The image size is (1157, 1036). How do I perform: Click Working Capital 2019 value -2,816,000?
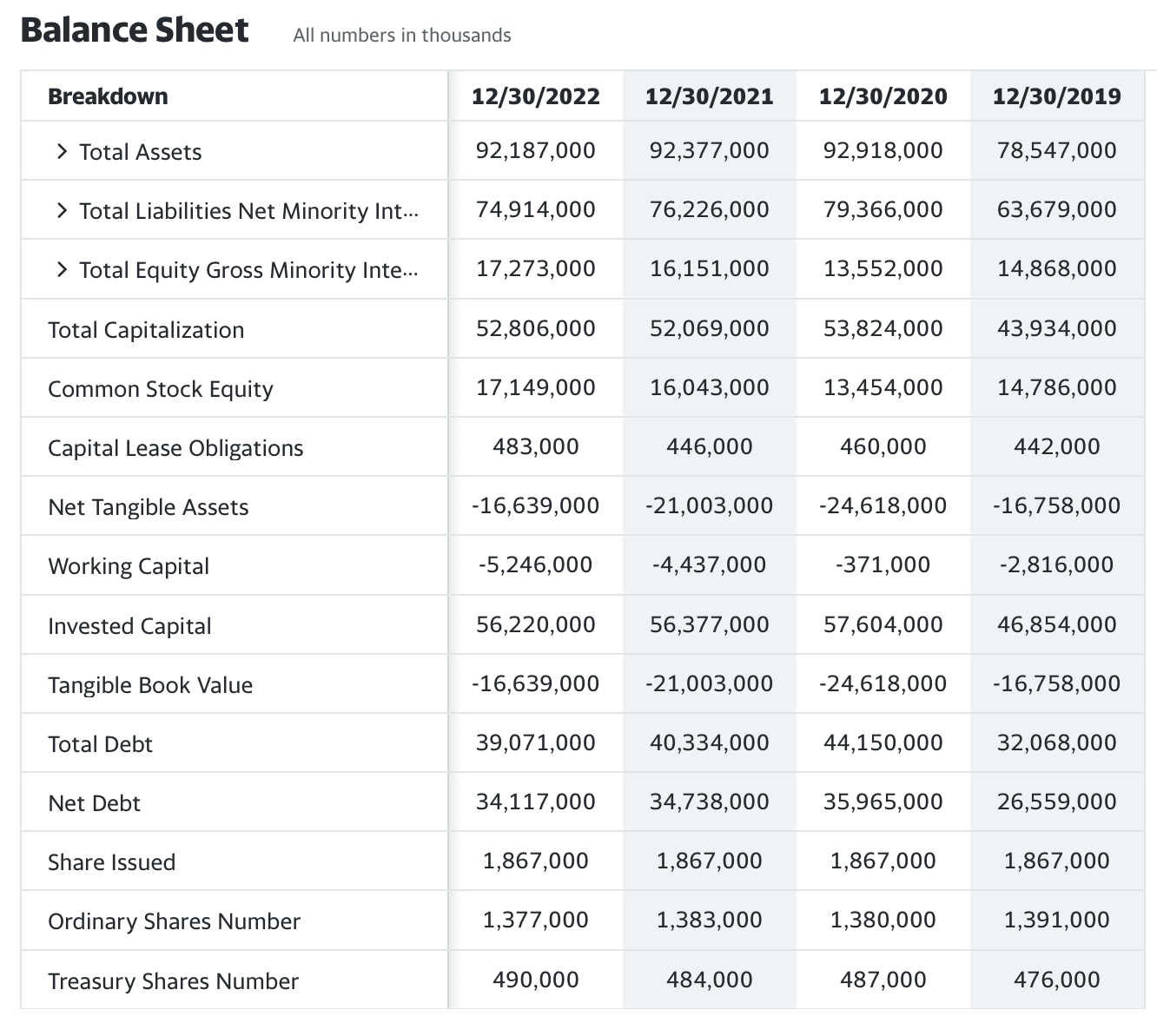click(x=1057, y=564)
